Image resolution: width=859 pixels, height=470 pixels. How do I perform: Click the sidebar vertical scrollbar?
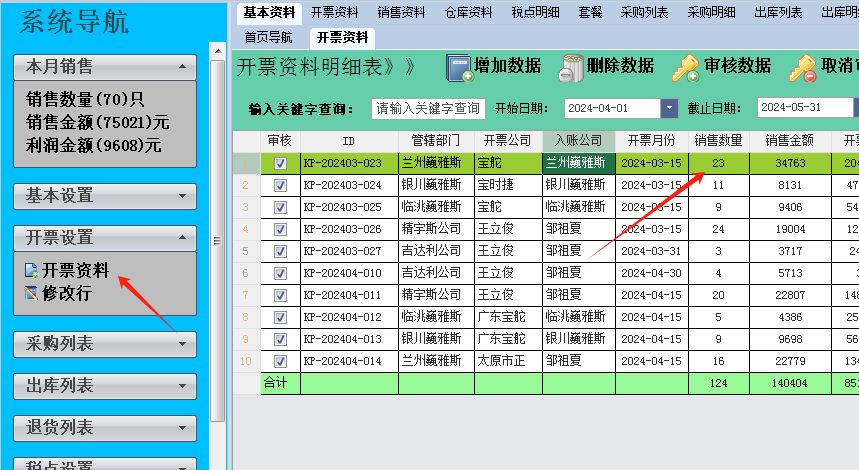tap(218, 240)
